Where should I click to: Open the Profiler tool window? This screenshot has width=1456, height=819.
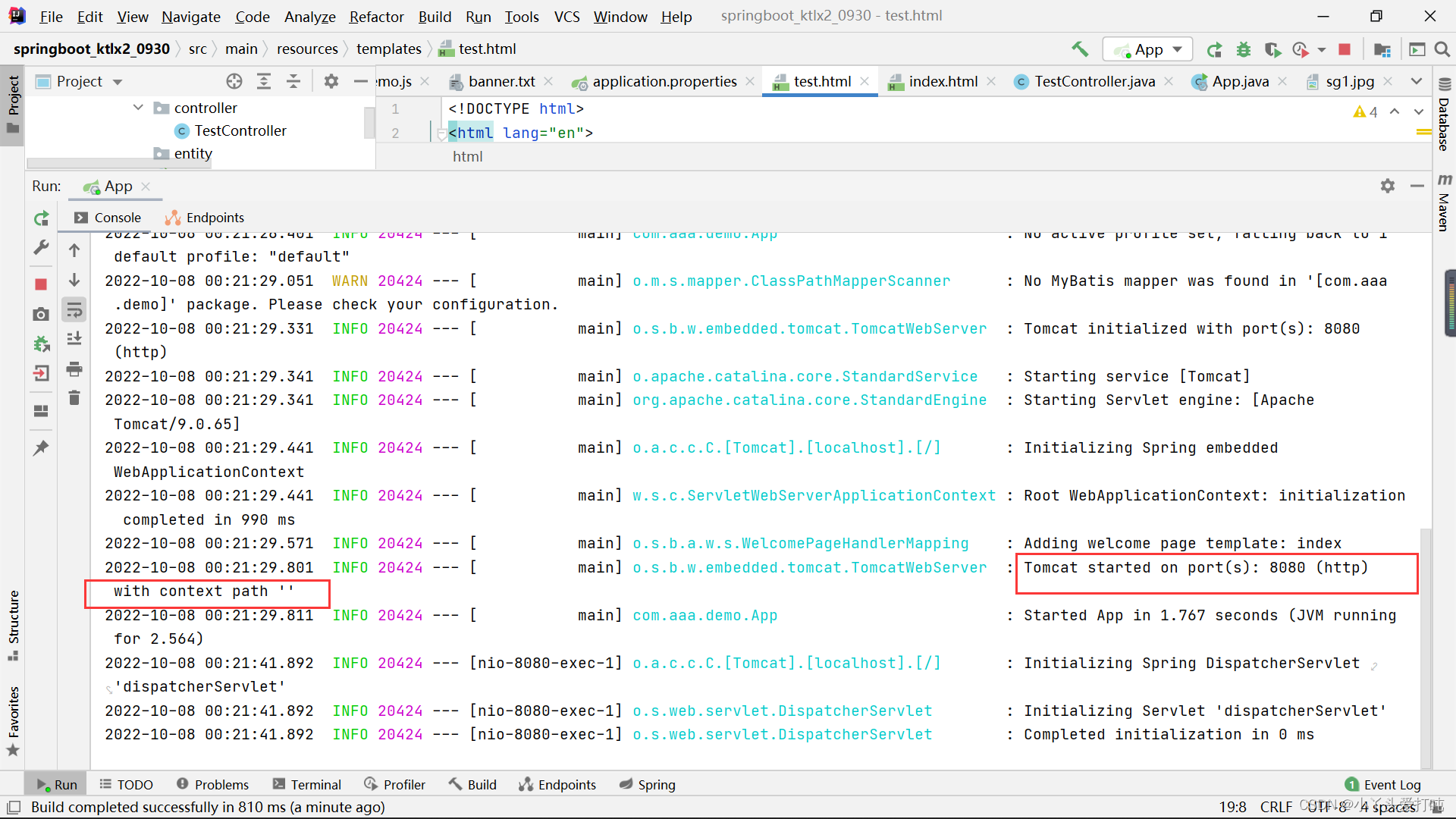click(394, 784)
